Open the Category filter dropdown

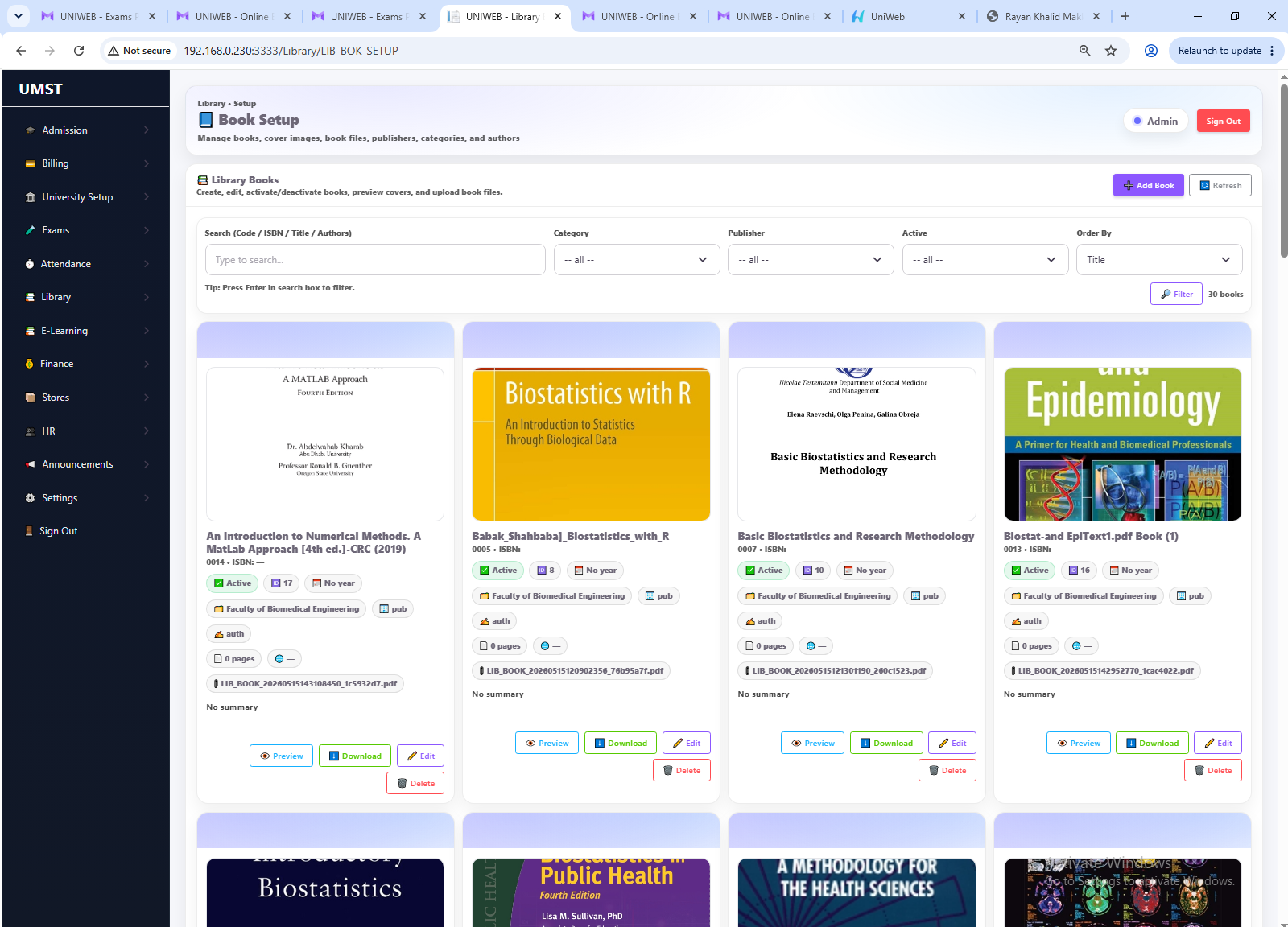[637, 260]
